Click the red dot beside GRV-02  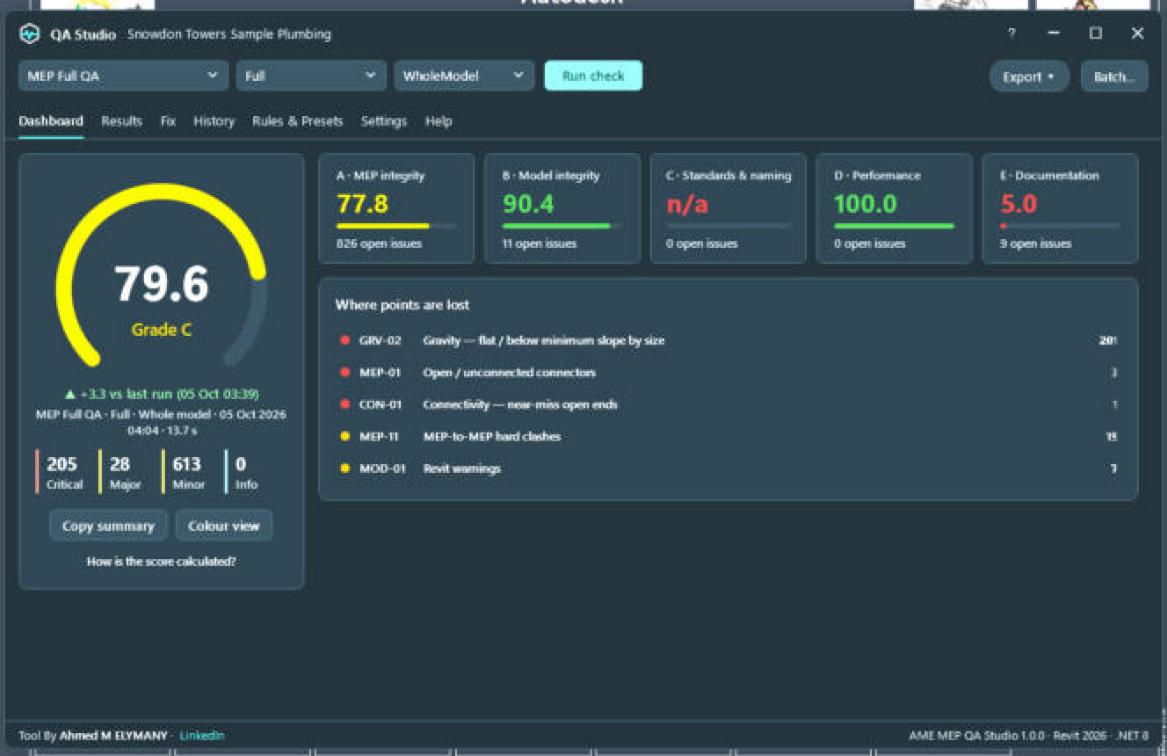pyautogui.click(x=345, y=340)
